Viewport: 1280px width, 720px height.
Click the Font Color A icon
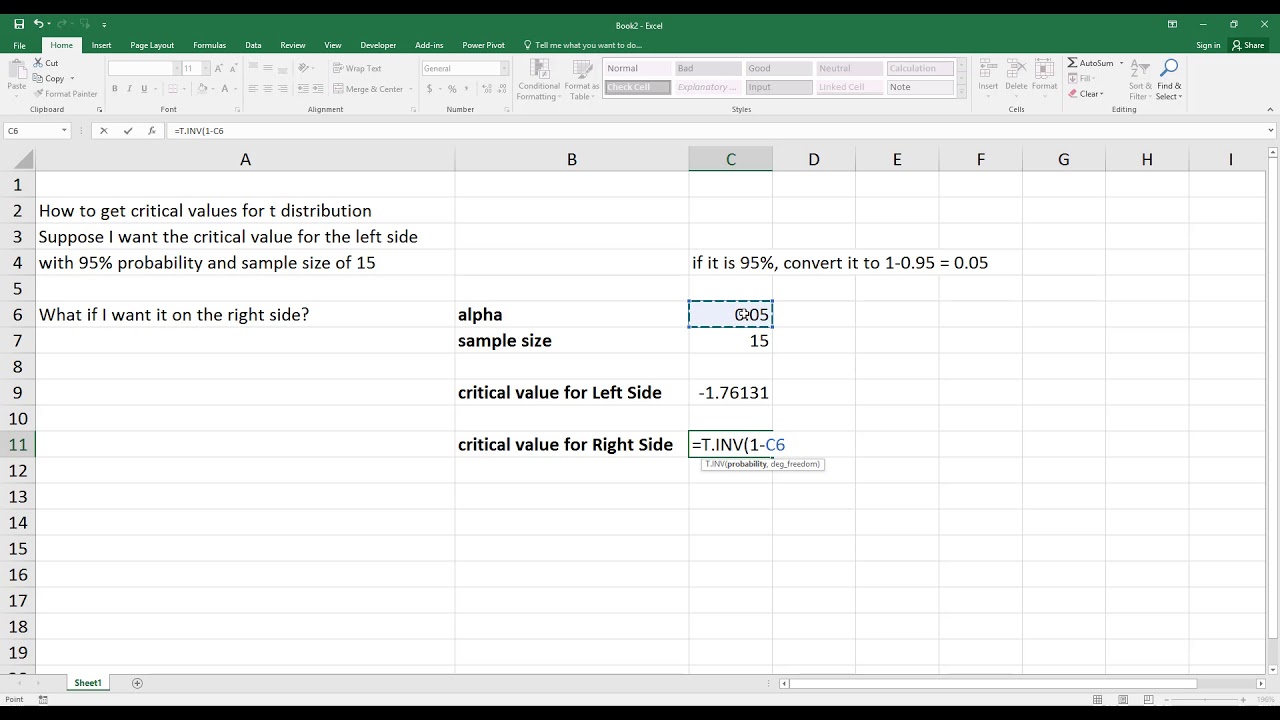pyautogui.click(x=227, y=89)
